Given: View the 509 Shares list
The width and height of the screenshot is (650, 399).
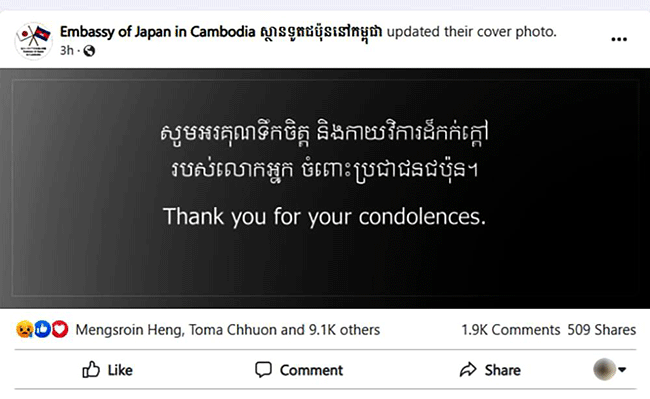Looking at the screenshot, I should (x=601, y=330).
